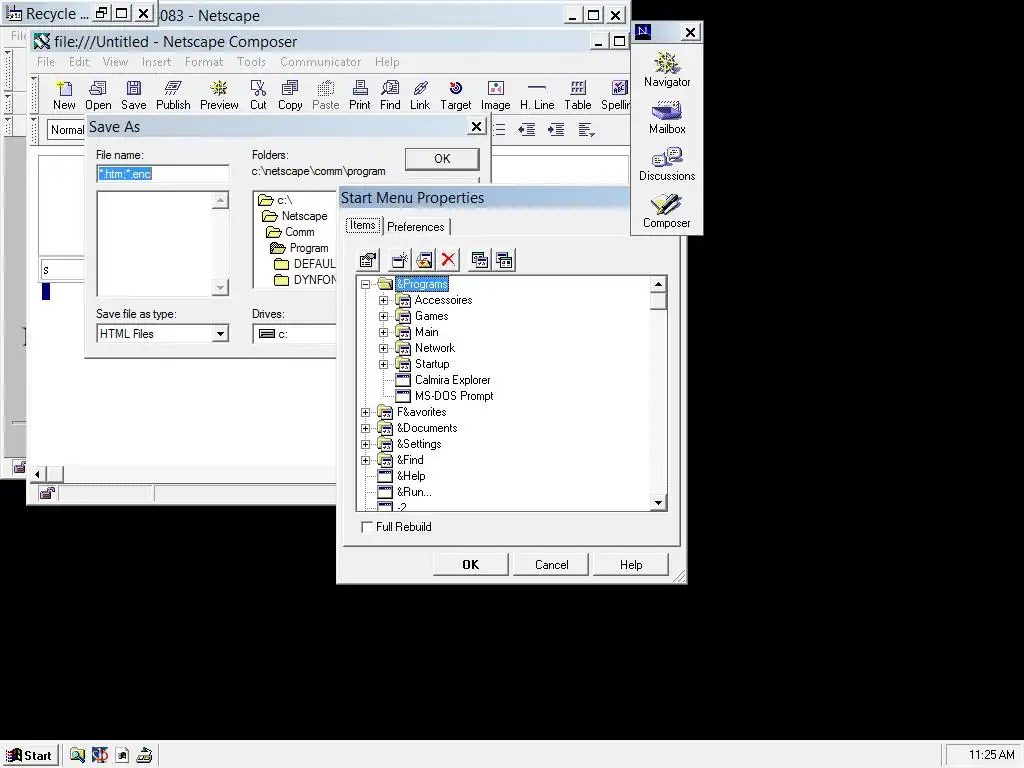1024x768 pixels.
Task: Expand the Network folder node
Action: [384, 348]
